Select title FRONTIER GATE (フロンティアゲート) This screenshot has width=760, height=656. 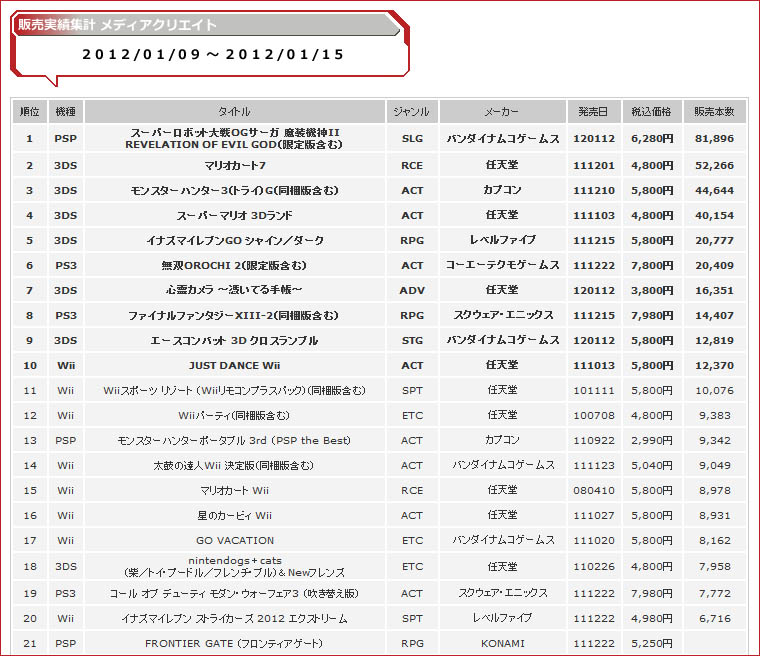[x=235, y=644]
